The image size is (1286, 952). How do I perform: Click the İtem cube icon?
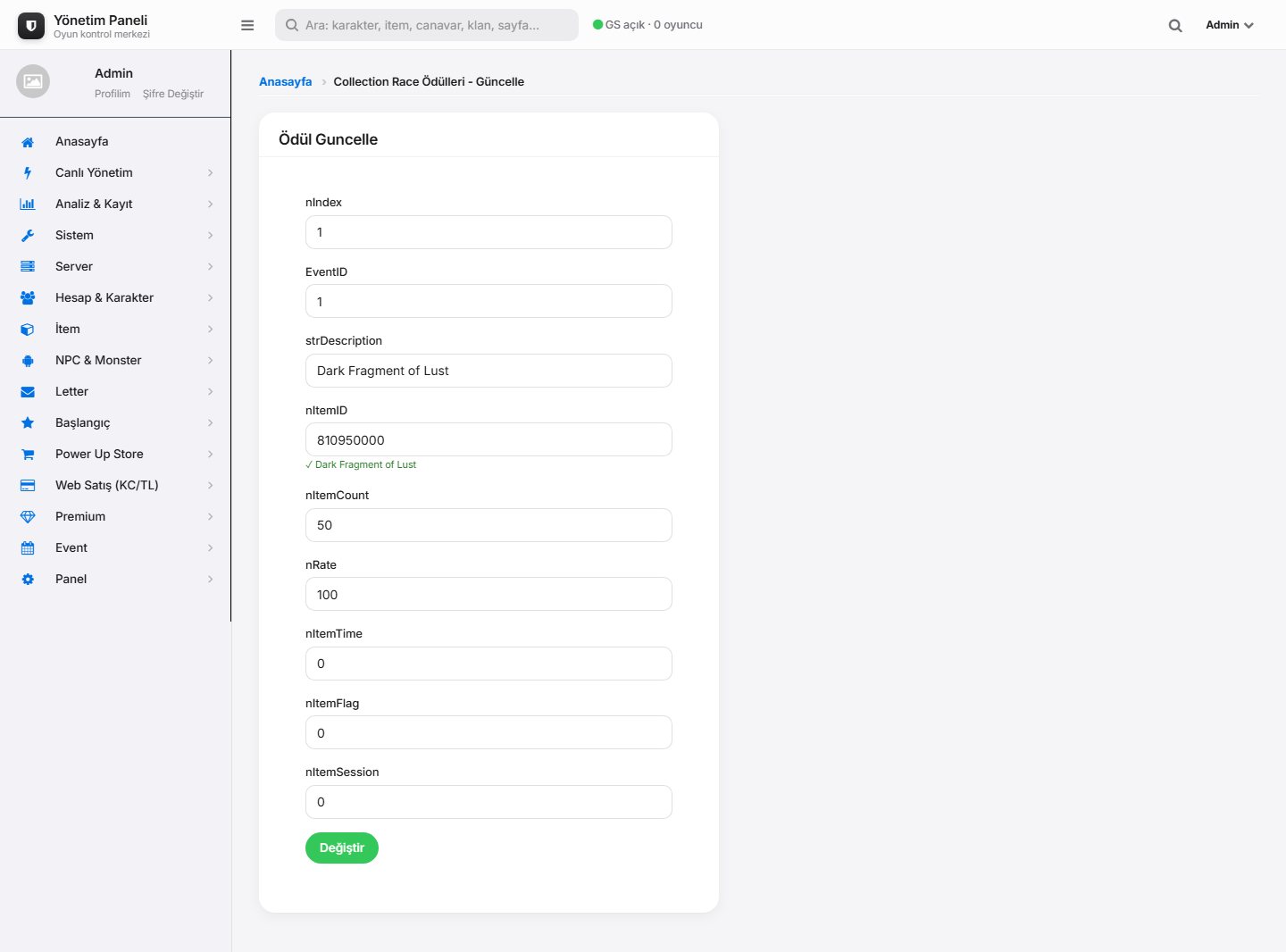tap(28, 330)
